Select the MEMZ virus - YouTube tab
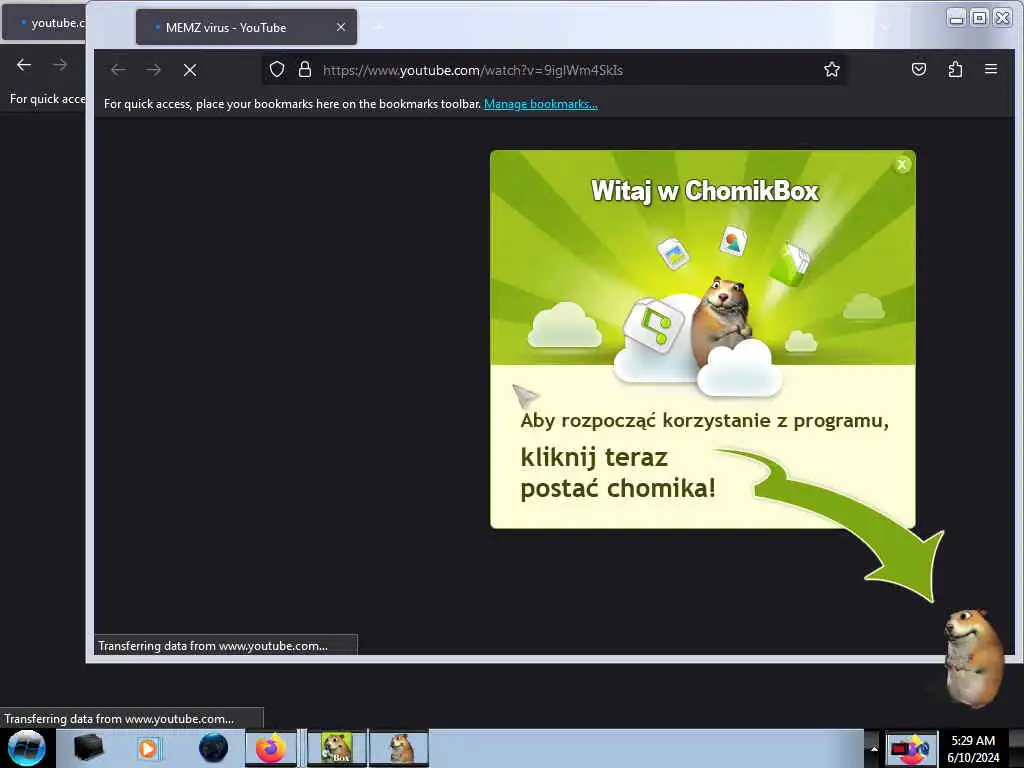Screen dimensions: 1024x768 [246, 27]
